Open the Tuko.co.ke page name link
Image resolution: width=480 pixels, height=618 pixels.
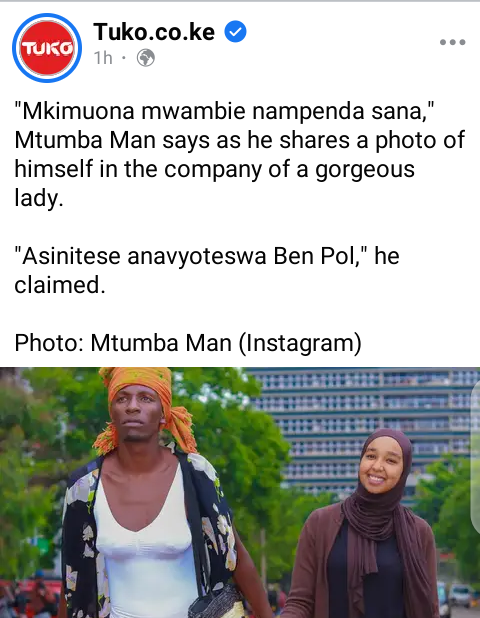tap(154, 32)
